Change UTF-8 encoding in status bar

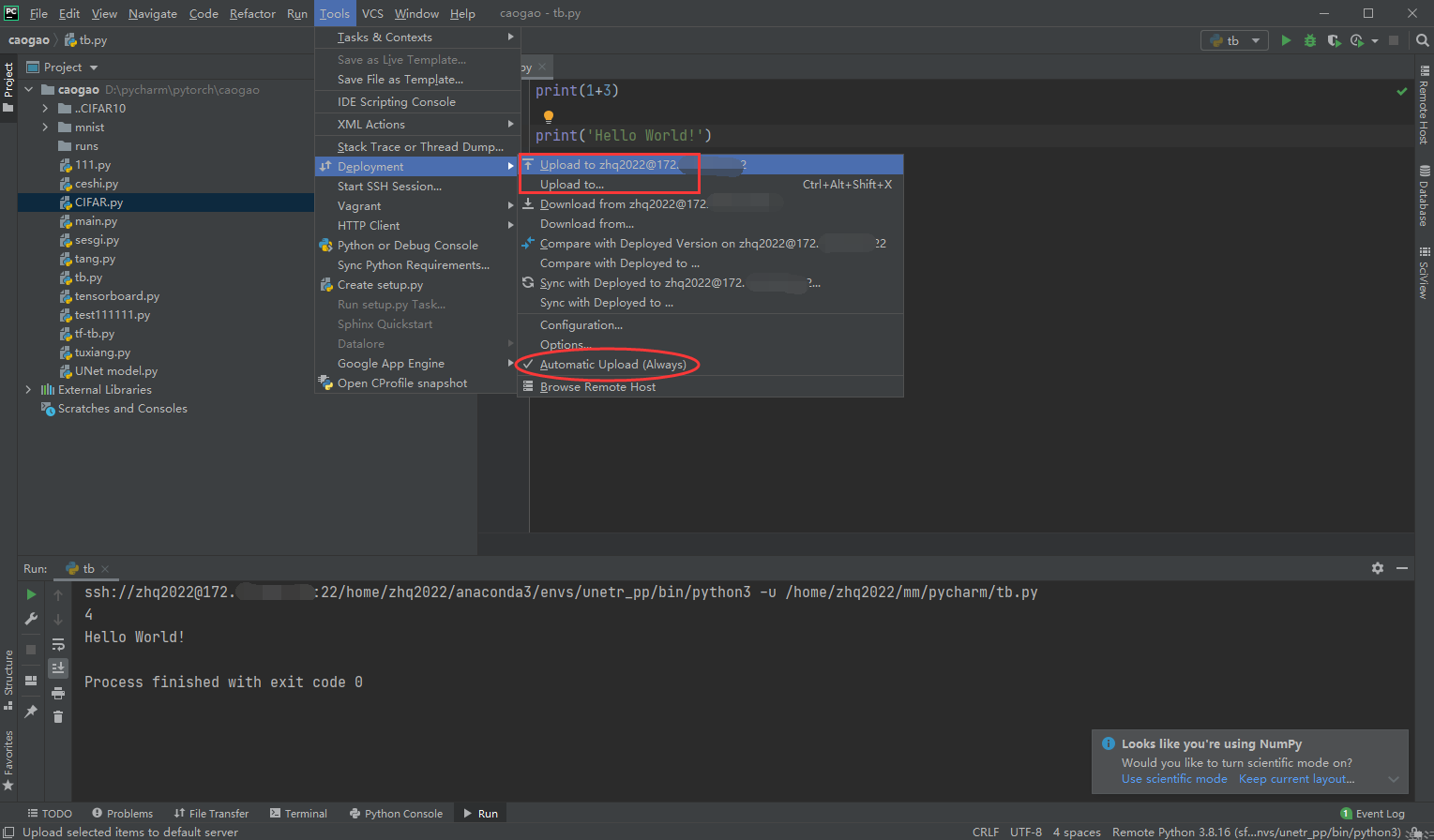pos(1026,832)
